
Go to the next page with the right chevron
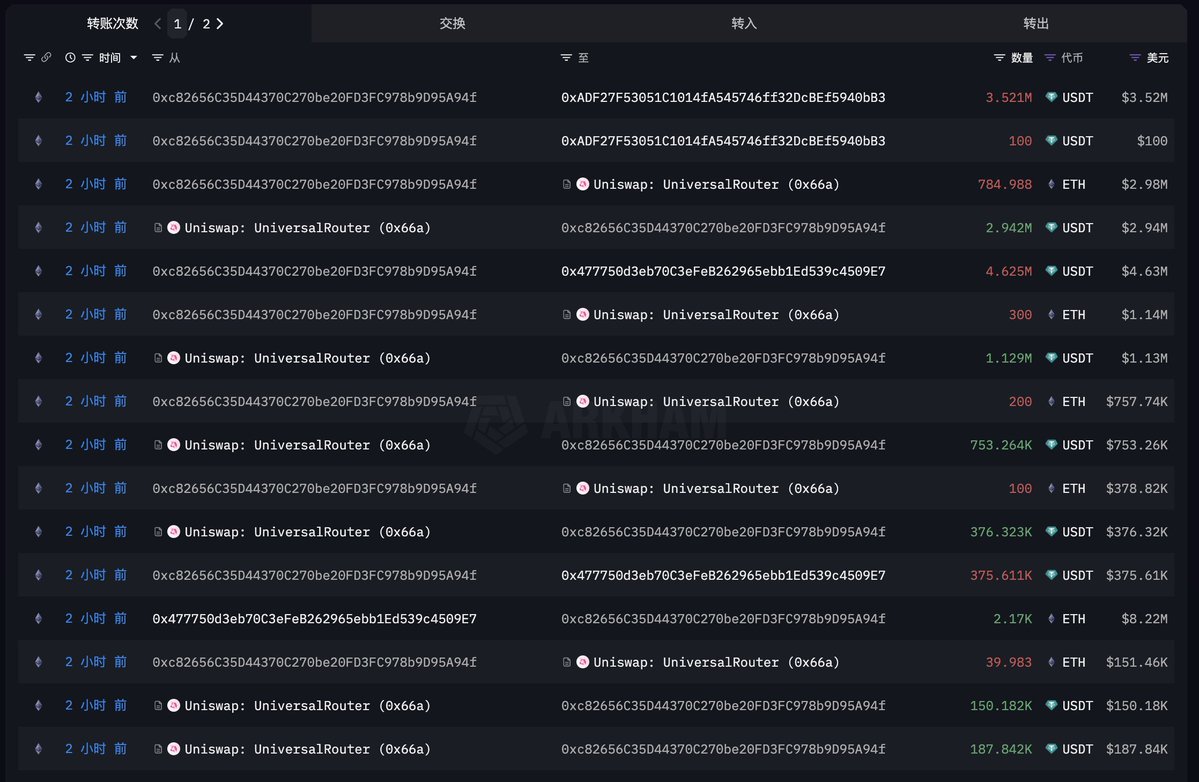pyautogui.click(x=220, y=24)
